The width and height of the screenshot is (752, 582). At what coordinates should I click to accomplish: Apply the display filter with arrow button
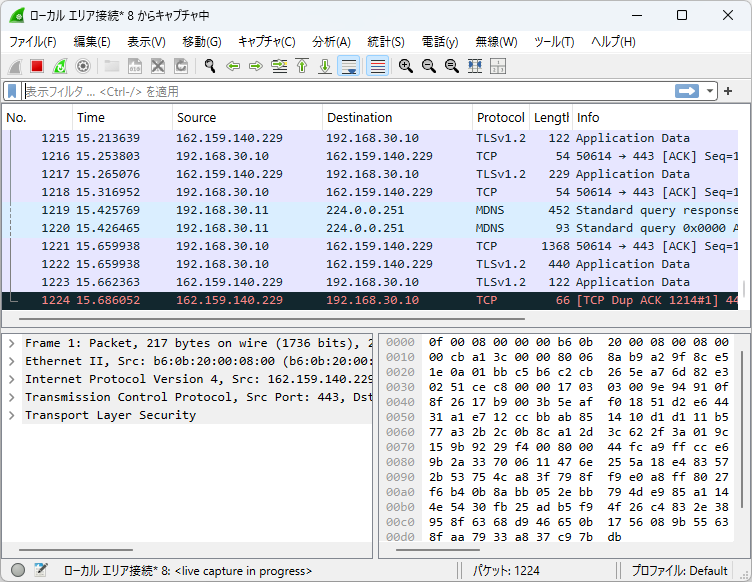coord(687,91)
